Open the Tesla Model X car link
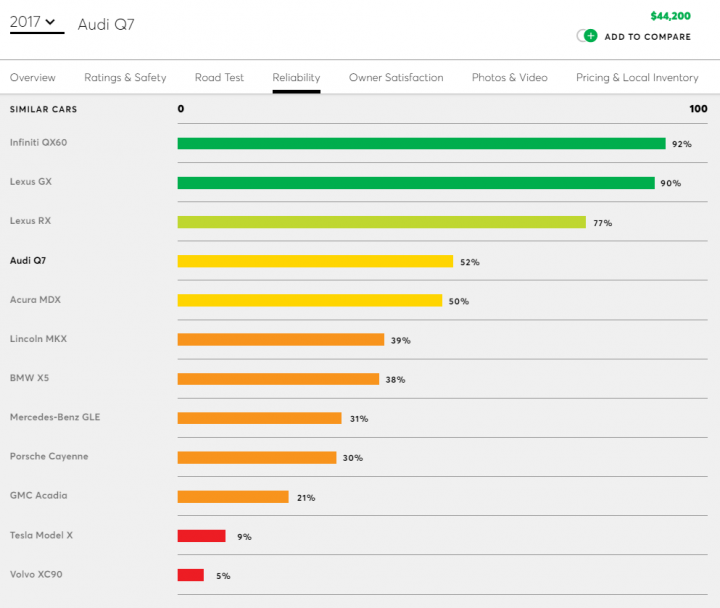720x608 pixels. click(x=41, y=535)
